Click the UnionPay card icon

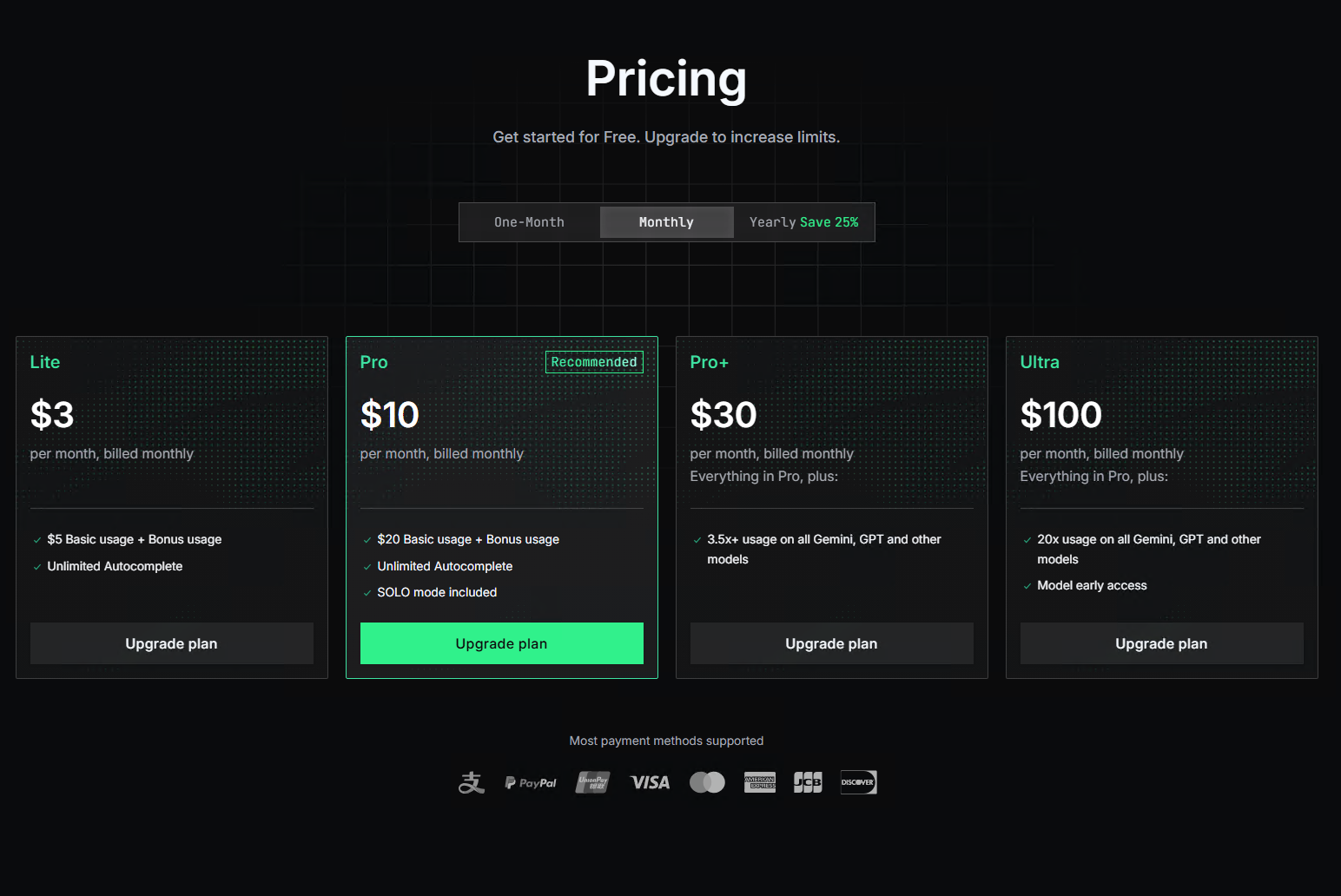pos(592,782)
